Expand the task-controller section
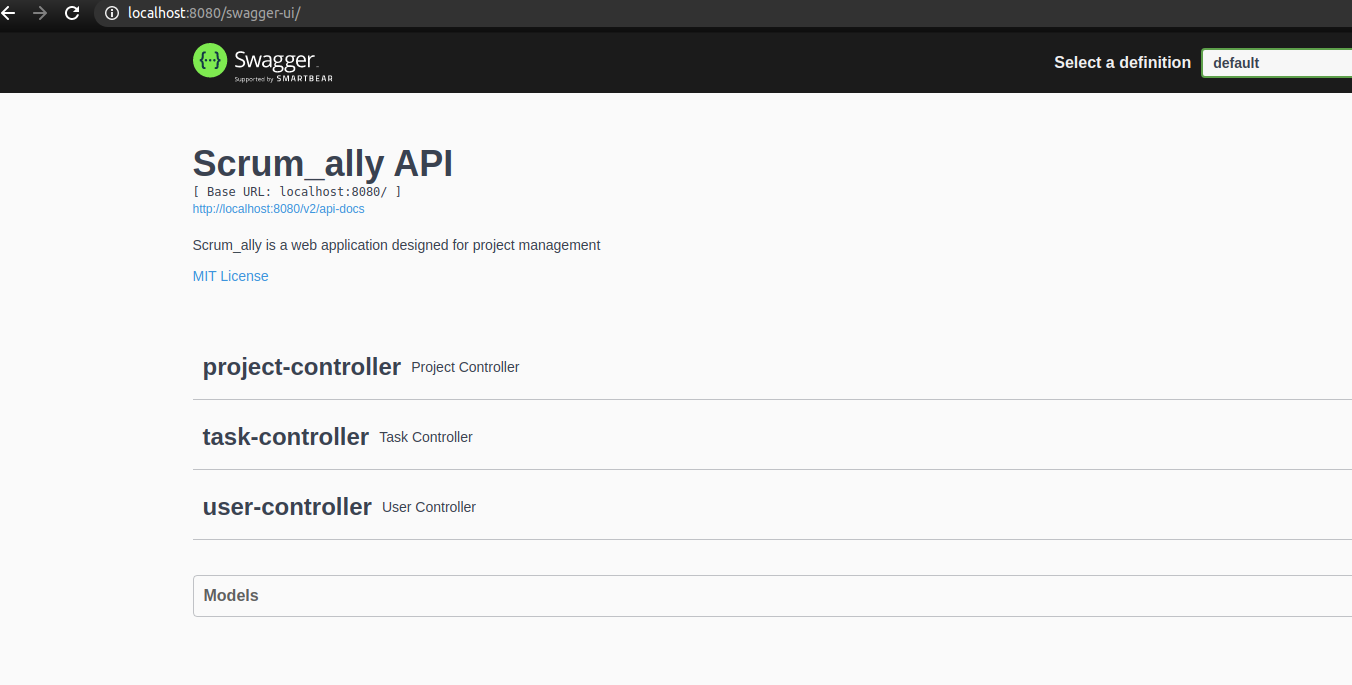 pos(286,436)
